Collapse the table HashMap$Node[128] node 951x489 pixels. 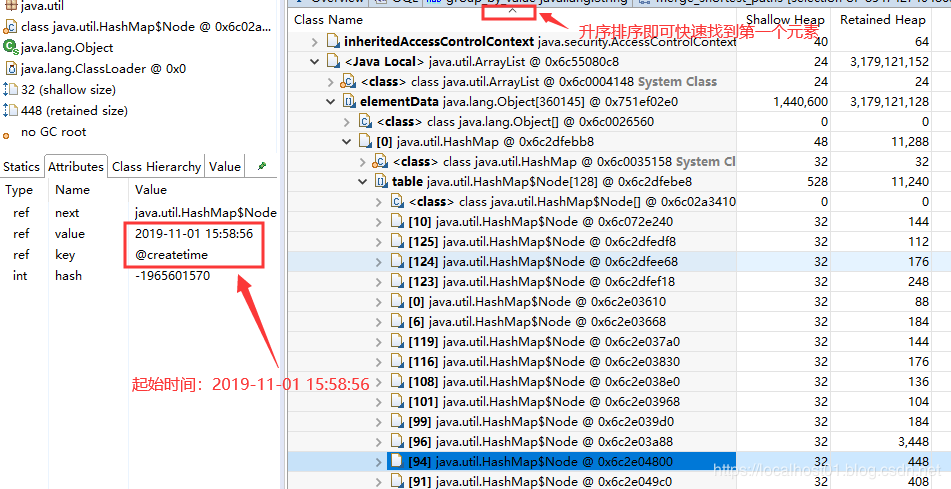(x=365, y=181)
